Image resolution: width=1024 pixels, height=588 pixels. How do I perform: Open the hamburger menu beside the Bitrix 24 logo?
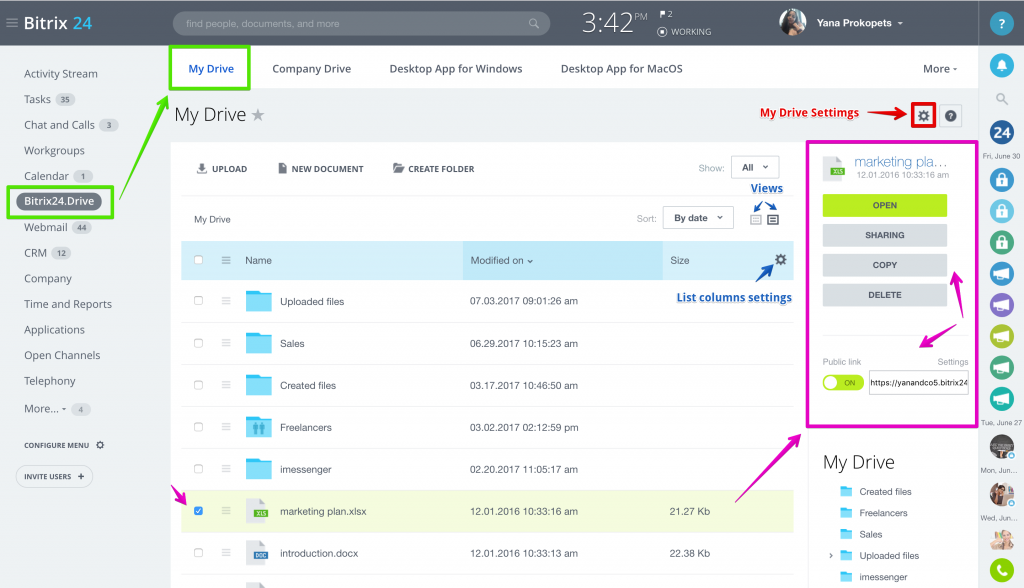[12, 23]
